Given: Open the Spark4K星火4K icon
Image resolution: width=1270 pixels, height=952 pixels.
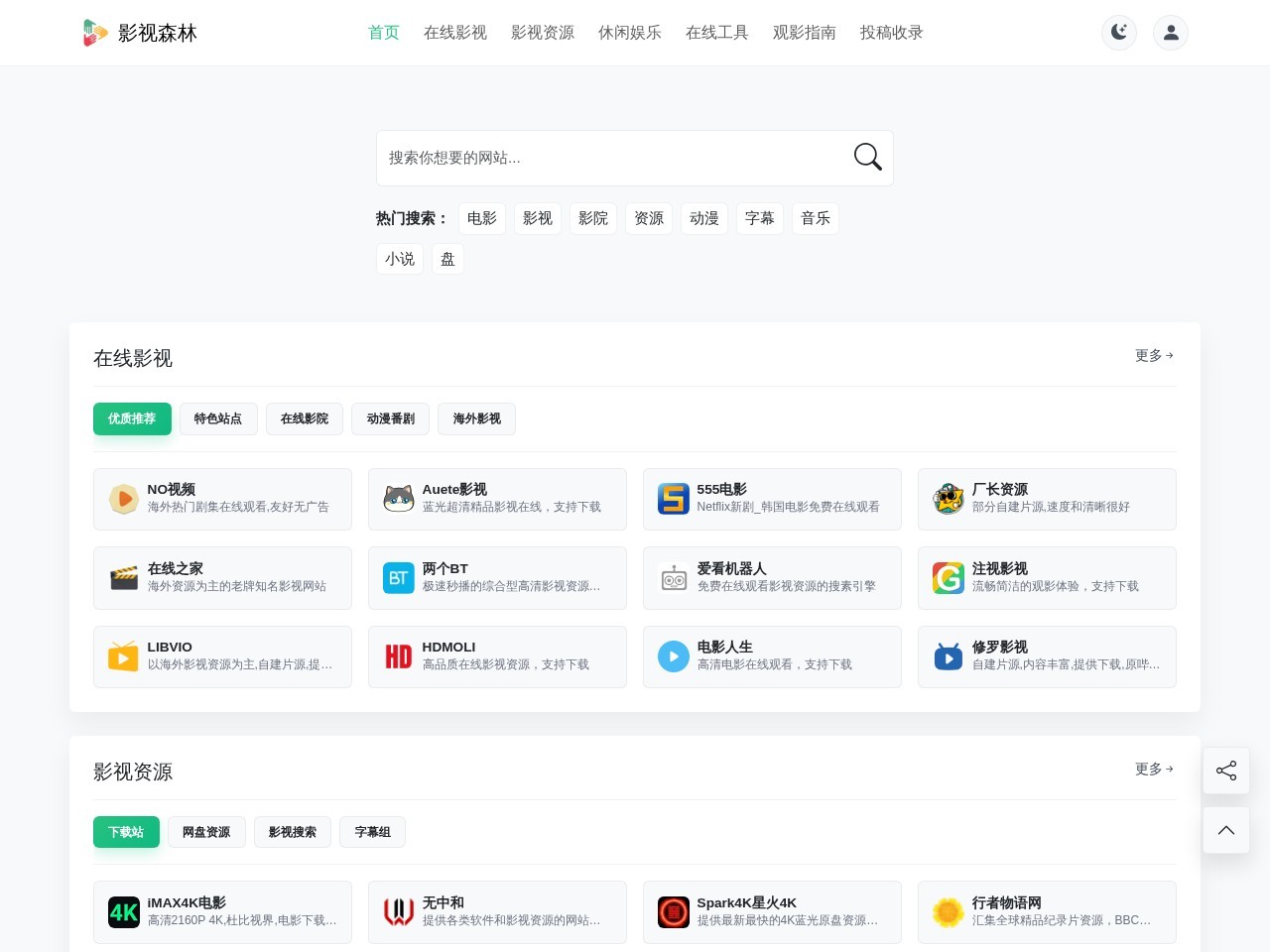Looking at the screenshot, I should [x=674, y=911].
